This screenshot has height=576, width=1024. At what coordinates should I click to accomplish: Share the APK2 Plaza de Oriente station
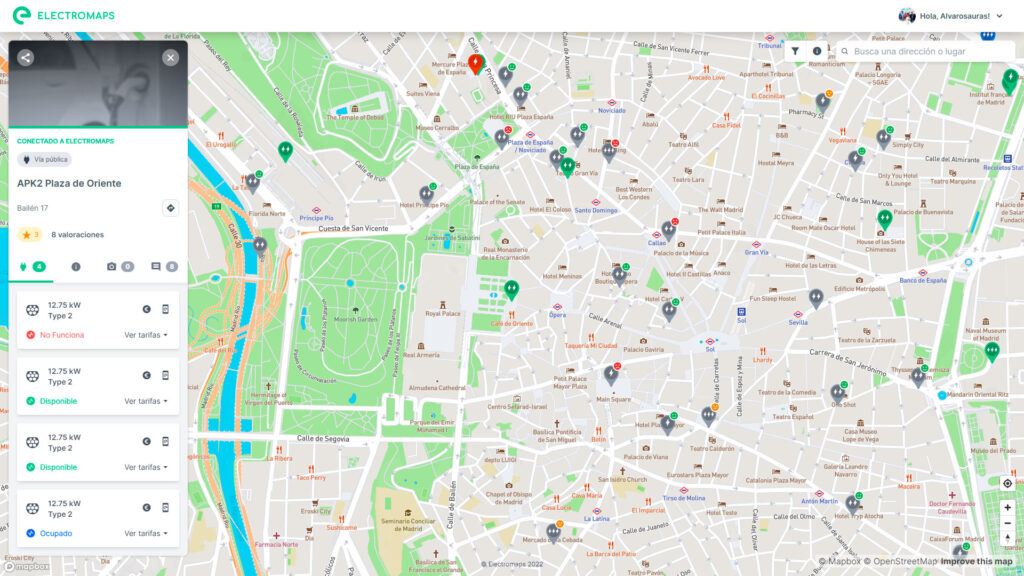click(x=25, y=57)
